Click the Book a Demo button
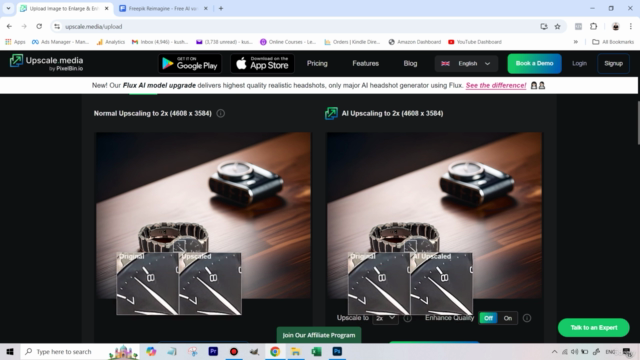640x360 pixels. pos(534,63)
